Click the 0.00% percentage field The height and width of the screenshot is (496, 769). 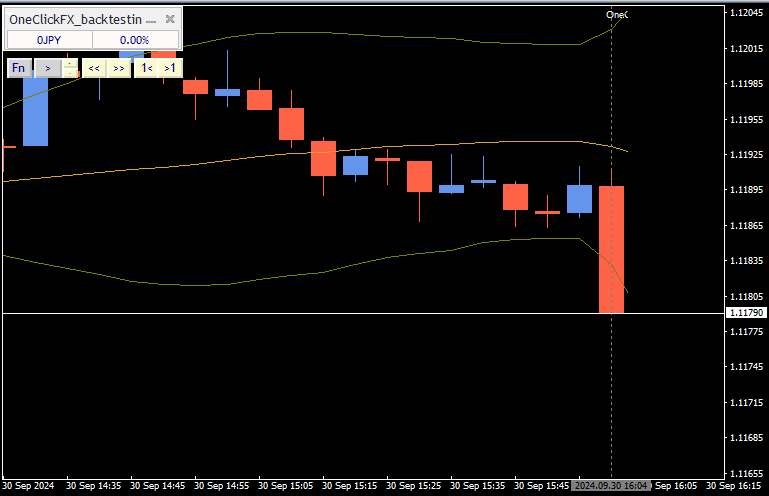click(135, 40)
